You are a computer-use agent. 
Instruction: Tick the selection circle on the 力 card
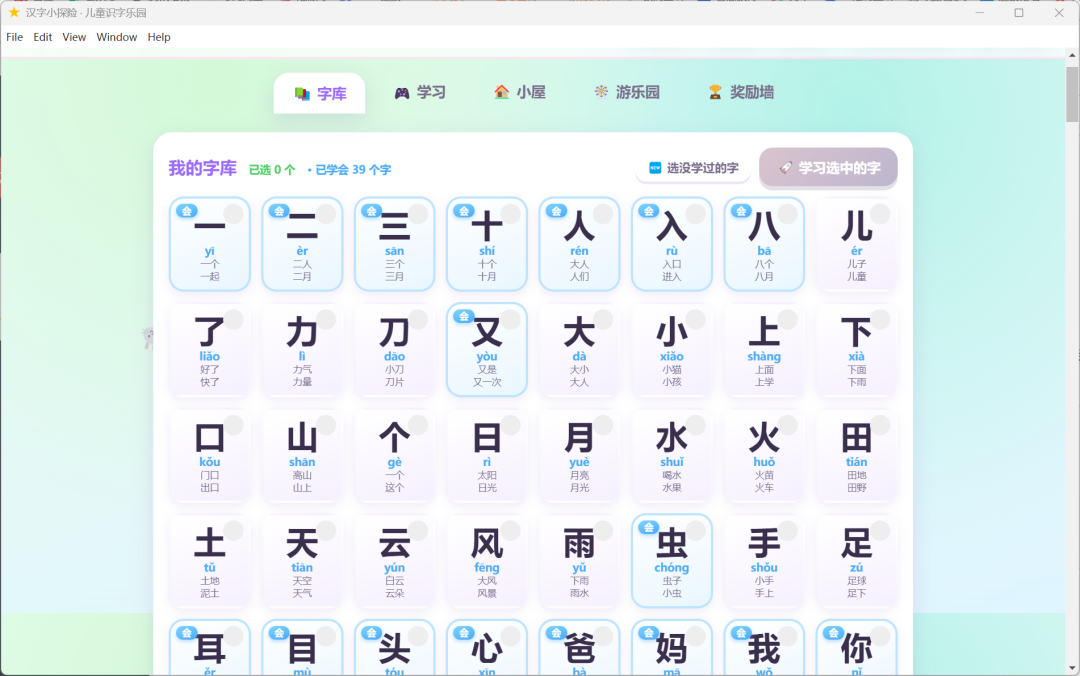(326, 319)
